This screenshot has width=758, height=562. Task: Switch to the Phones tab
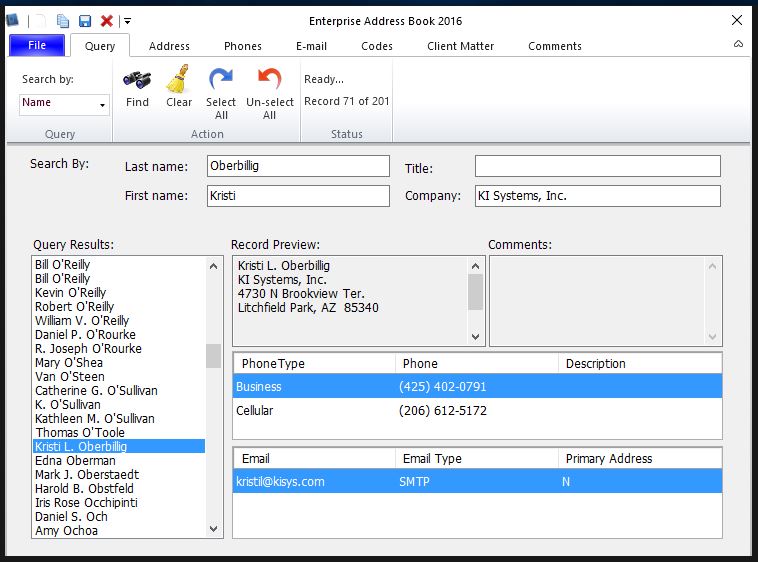pyautogui.click(x=243, y=46)
